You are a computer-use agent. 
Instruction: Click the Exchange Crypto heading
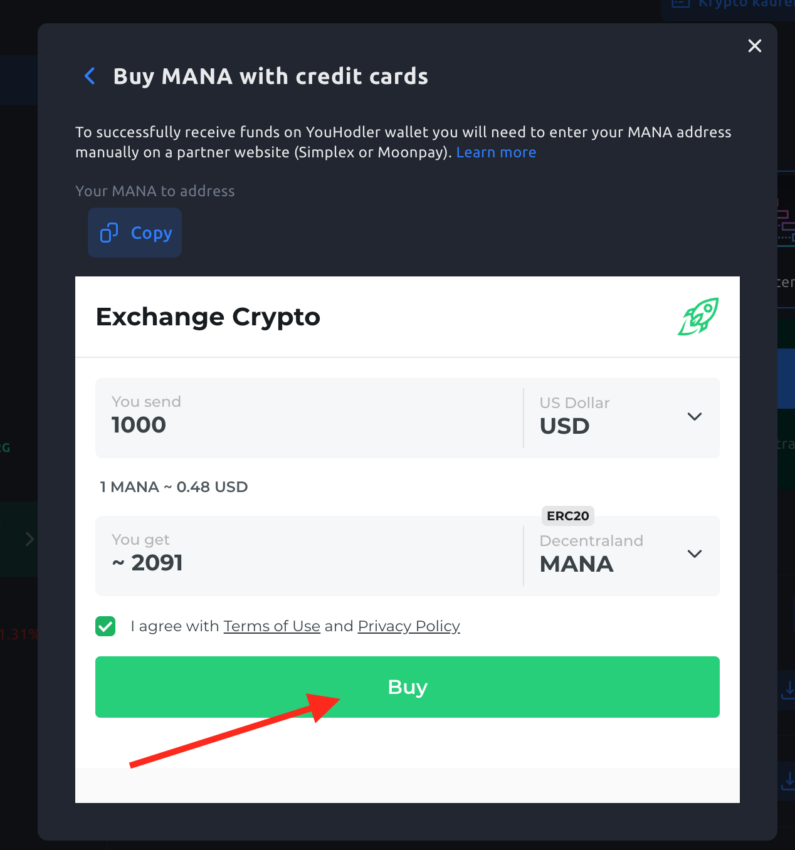point(208,317)
